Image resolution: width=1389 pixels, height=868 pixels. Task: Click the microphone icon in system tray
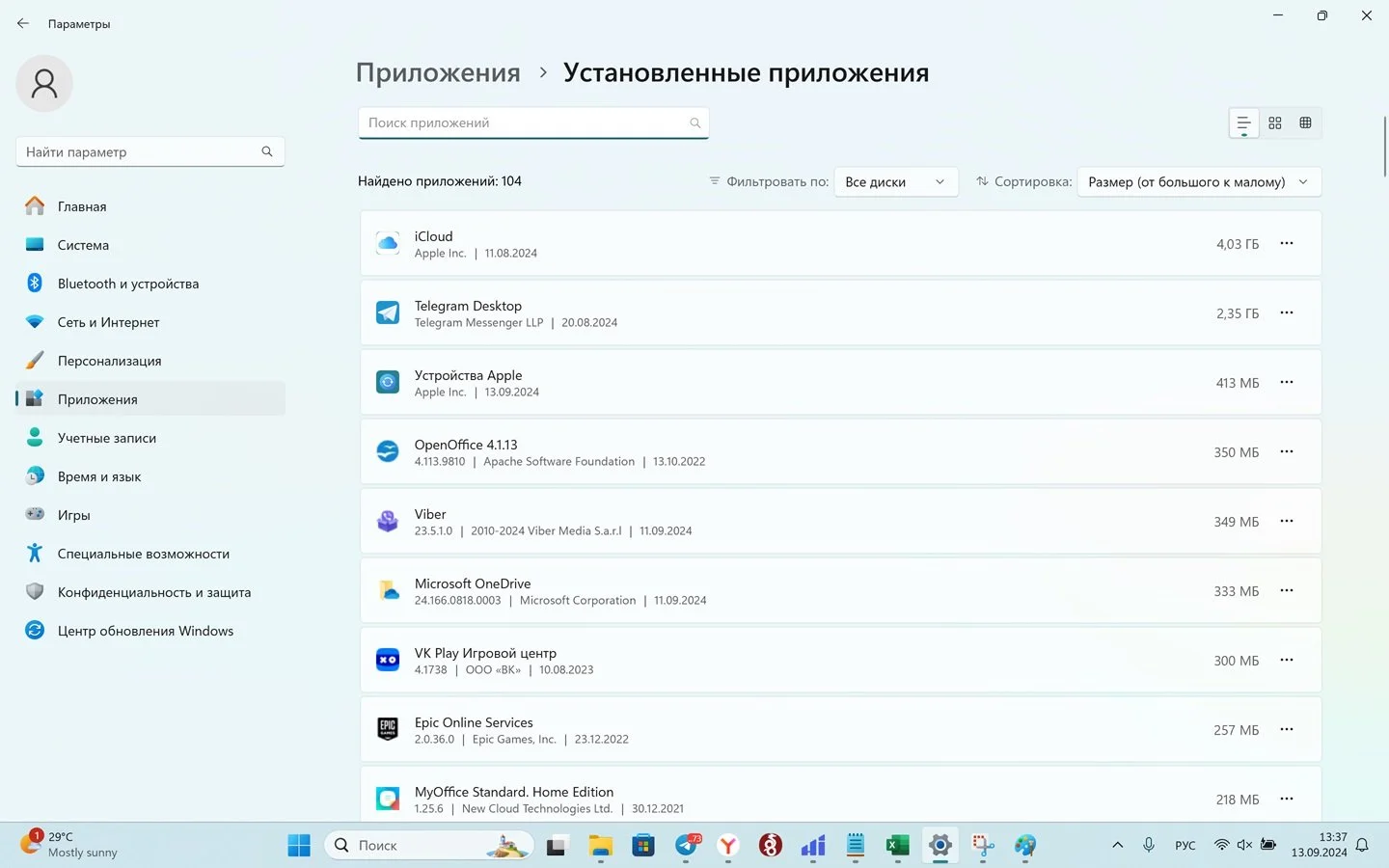click(x=1149, y=846)
